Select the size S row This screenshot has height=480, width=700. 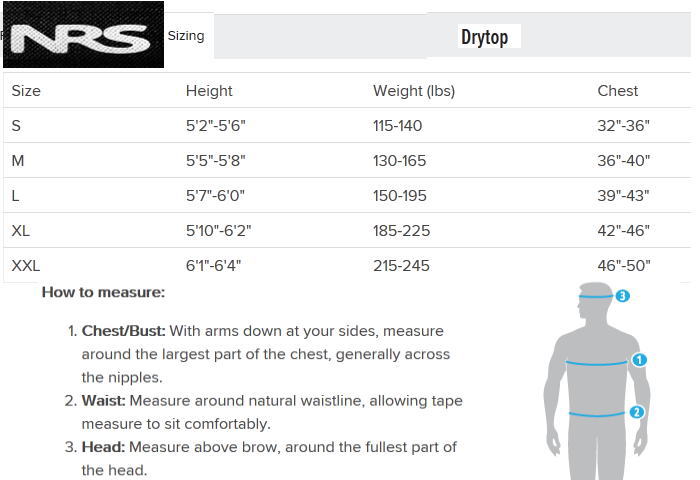pos(347,125)
